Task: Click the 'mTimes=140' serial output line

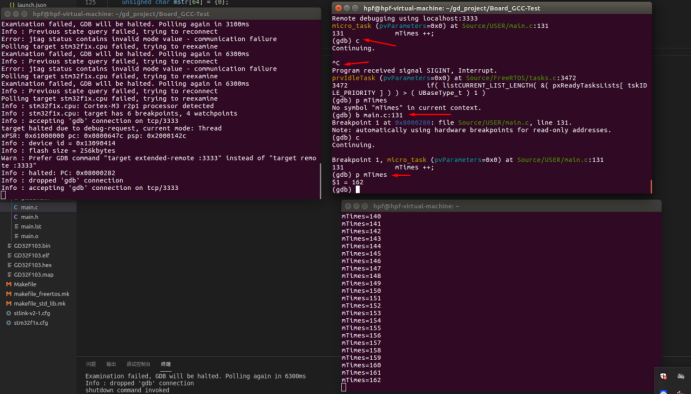Action: (361, 216)
